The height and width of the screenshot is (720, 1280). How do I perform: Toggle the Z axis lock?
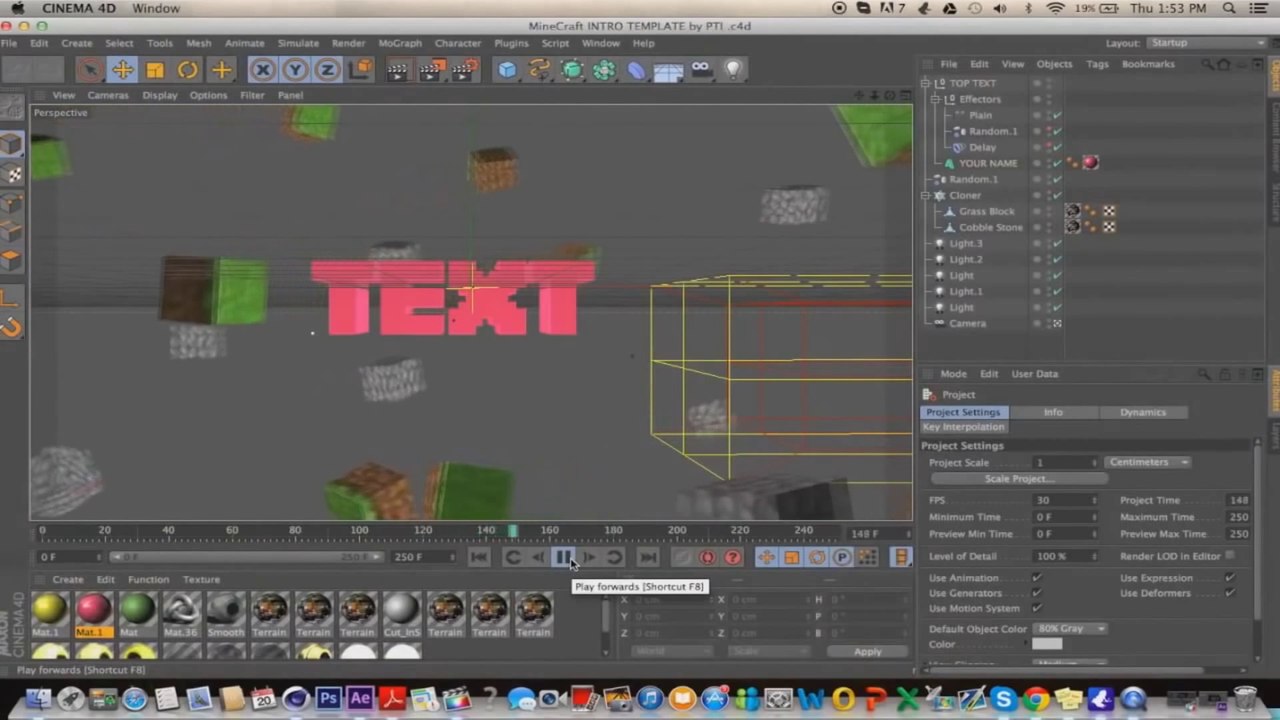(327, 70)
